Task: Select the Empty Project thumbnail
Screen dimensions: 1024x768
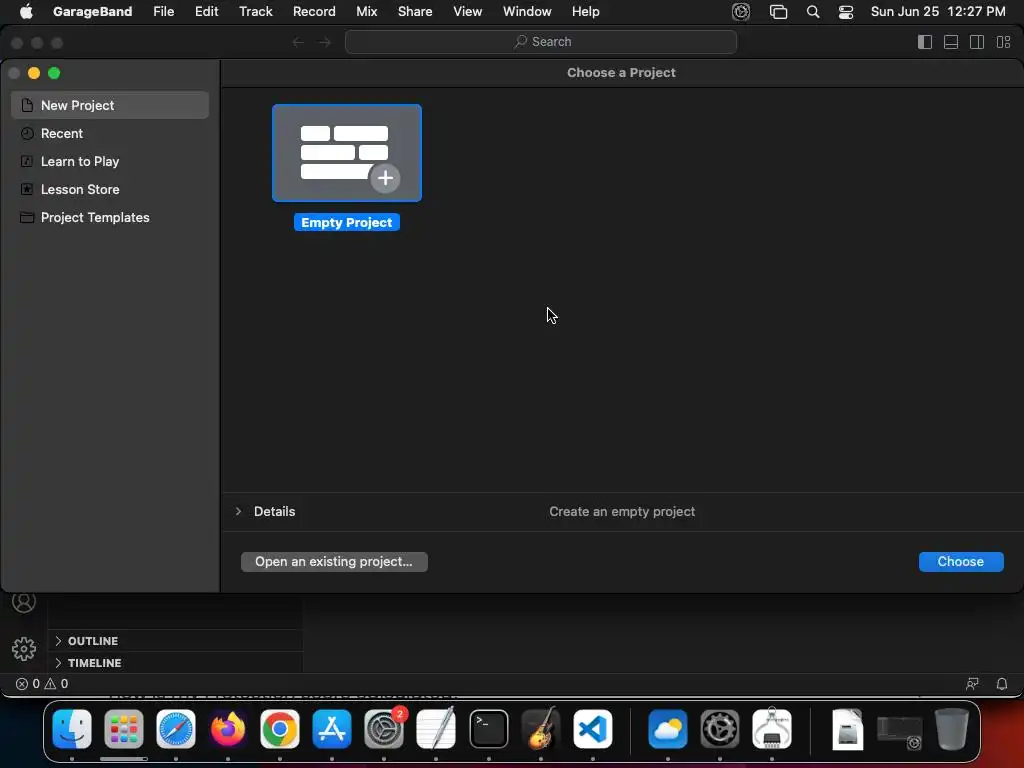Action: point(347,153)
